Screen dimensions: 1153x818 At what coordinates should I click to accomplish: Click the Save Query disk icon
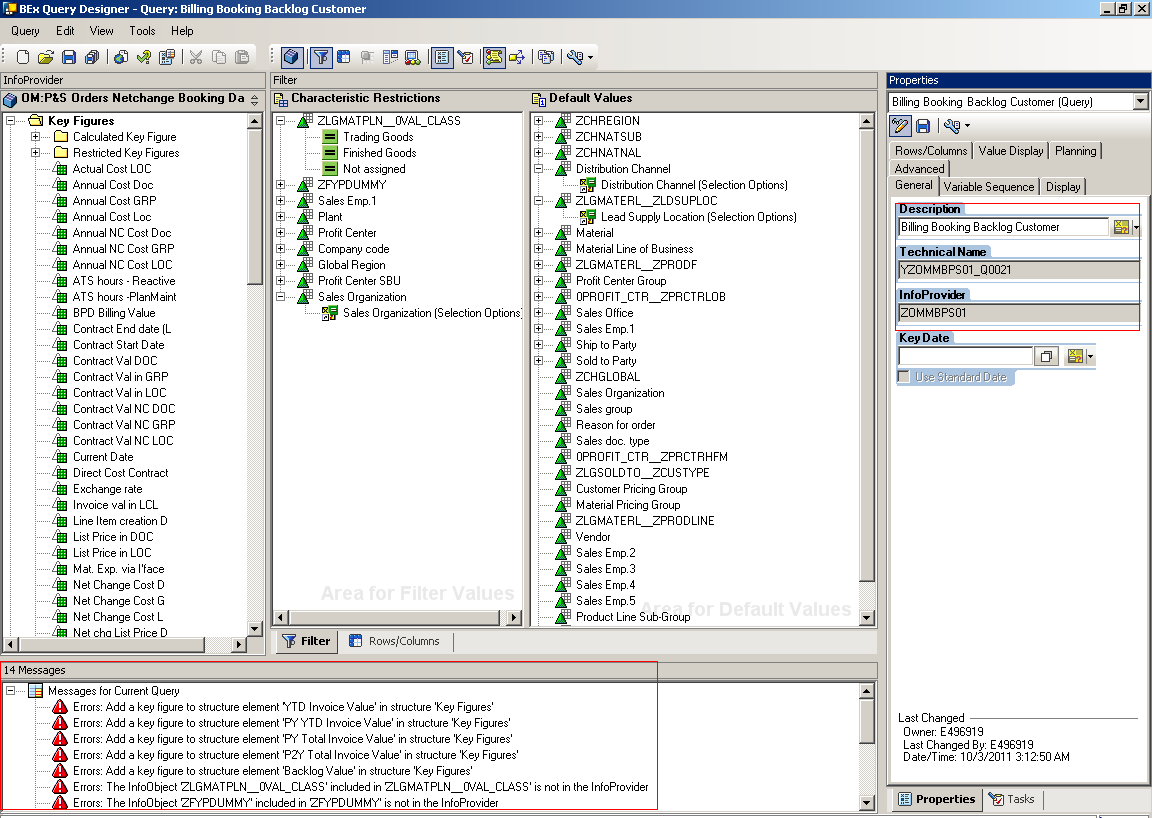(x=69, y=57)
